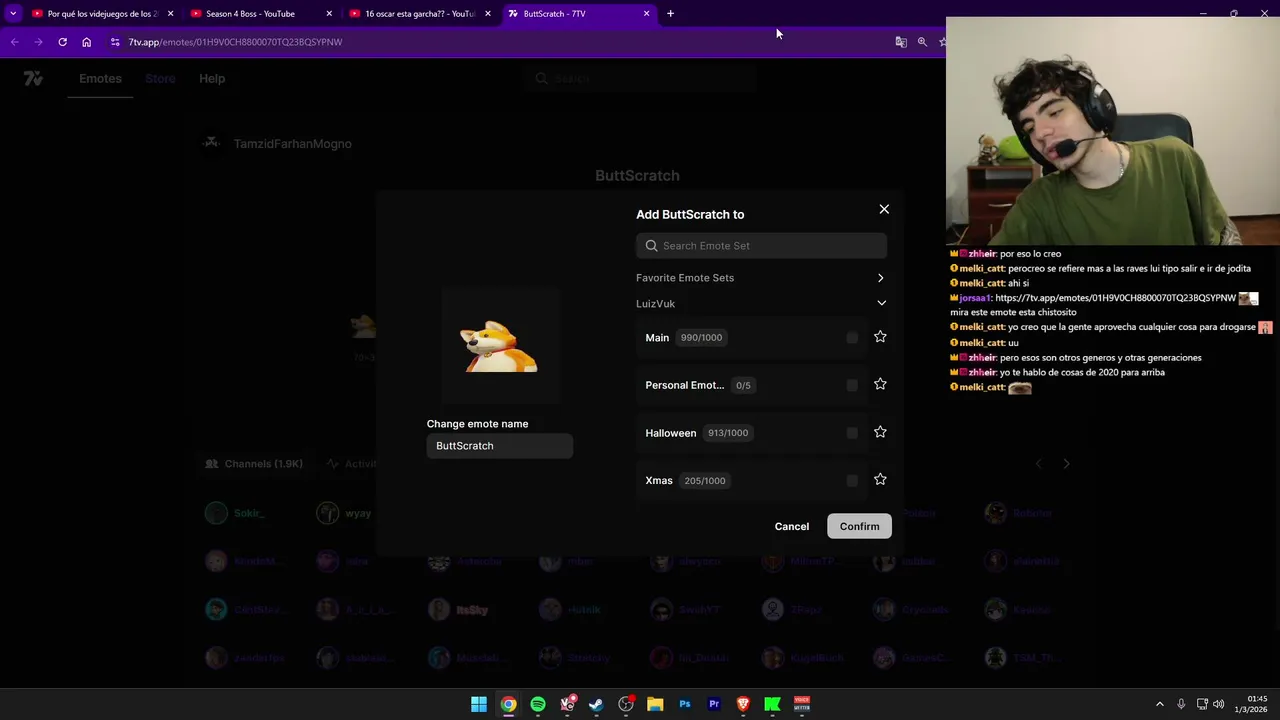Image resolution: width=1280 pixels, height=720 pixels.
Task: Click the Search Emote Set field
Action: click(x=761, y=245)
